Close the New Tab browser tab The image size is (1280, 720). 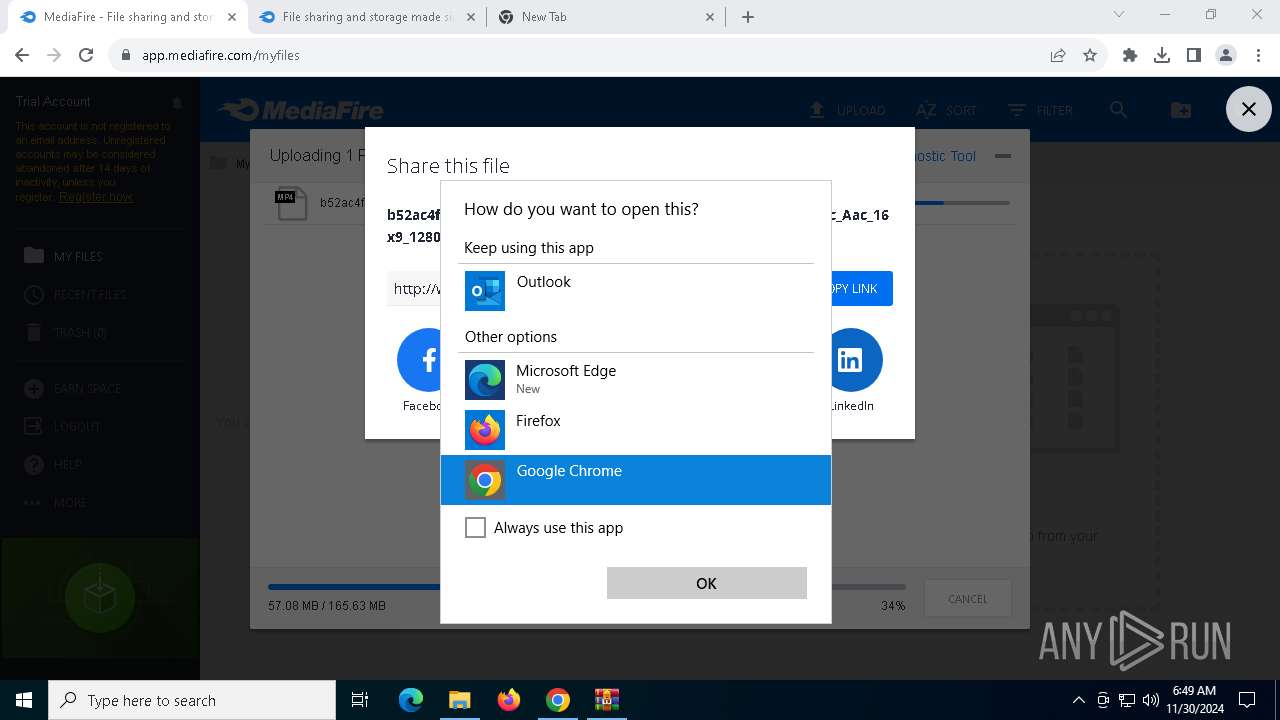coord(711,17)
